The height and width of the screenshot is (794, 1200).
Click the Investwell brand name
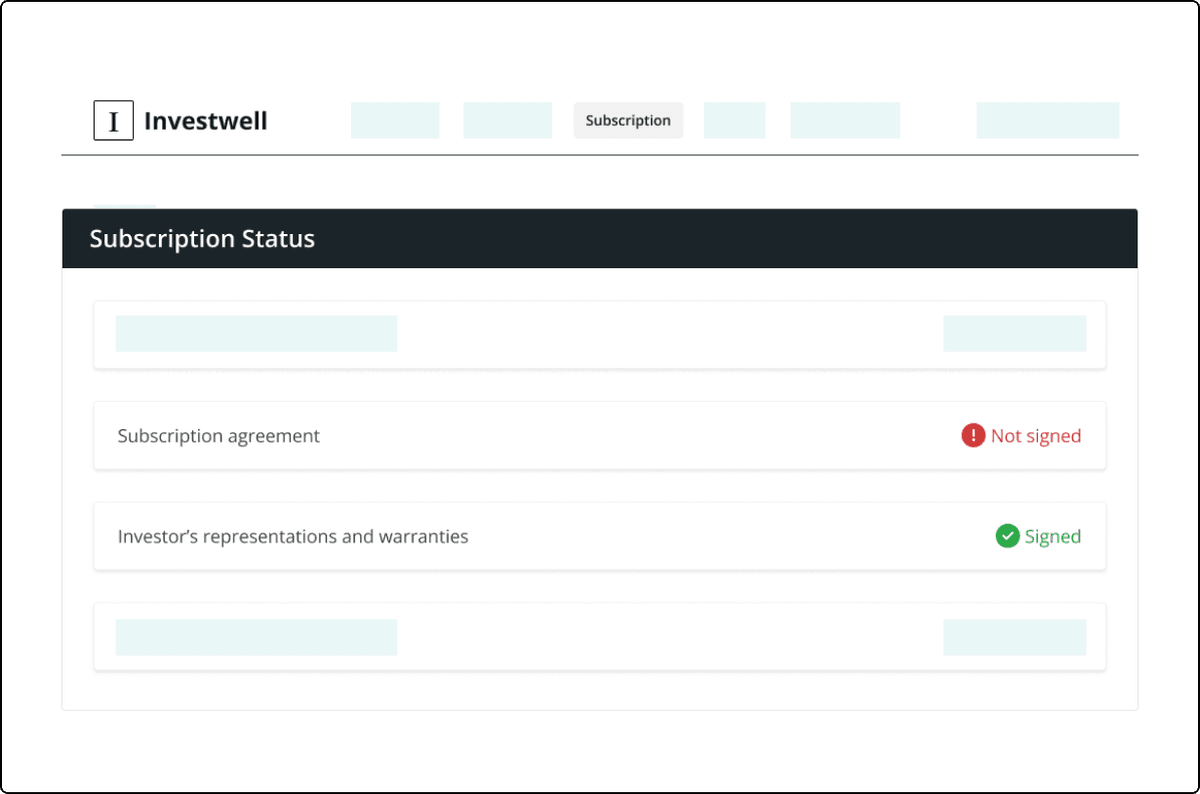pyautogui.click(x=206, y=121)
